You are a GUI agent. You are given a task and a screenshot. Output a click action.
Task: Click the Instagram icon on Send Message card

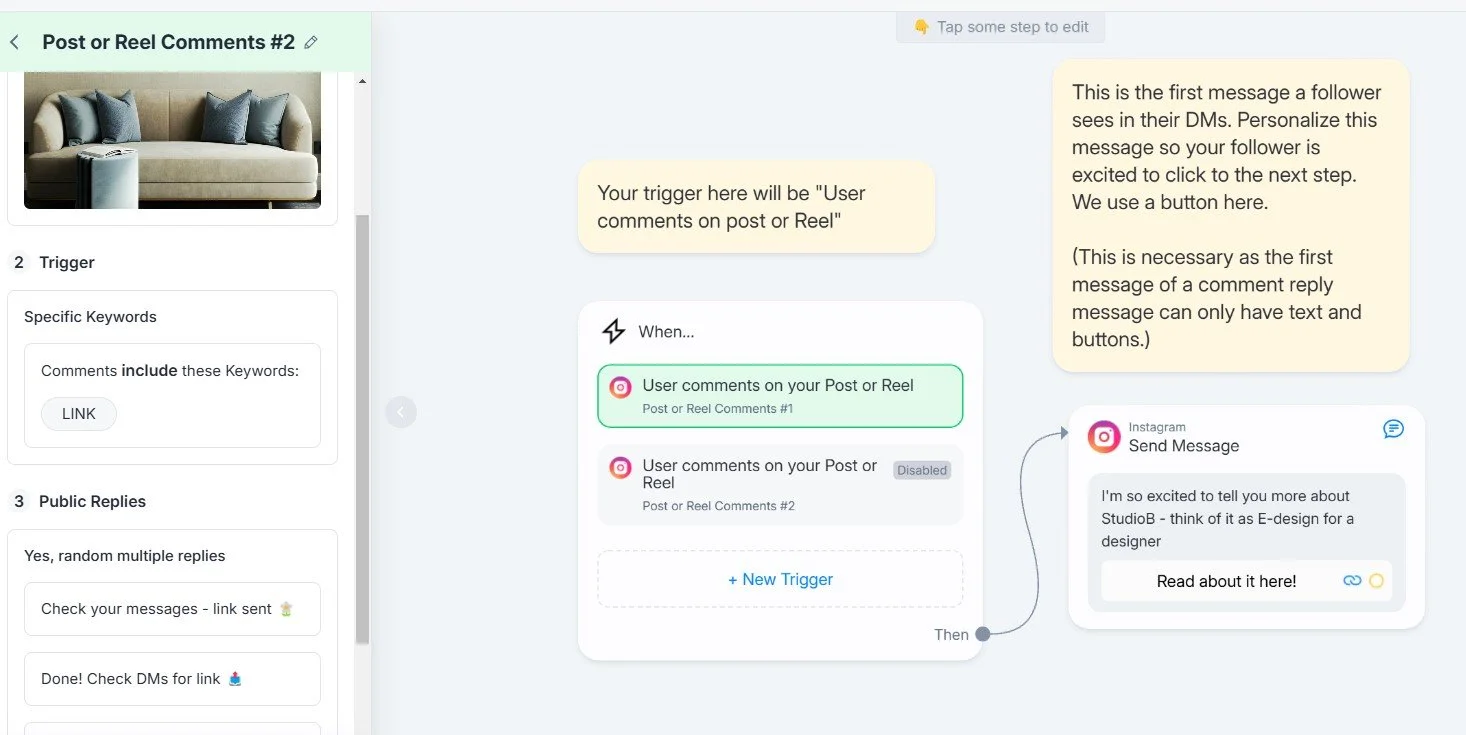pyautogui.click(x=1104, y=437)
